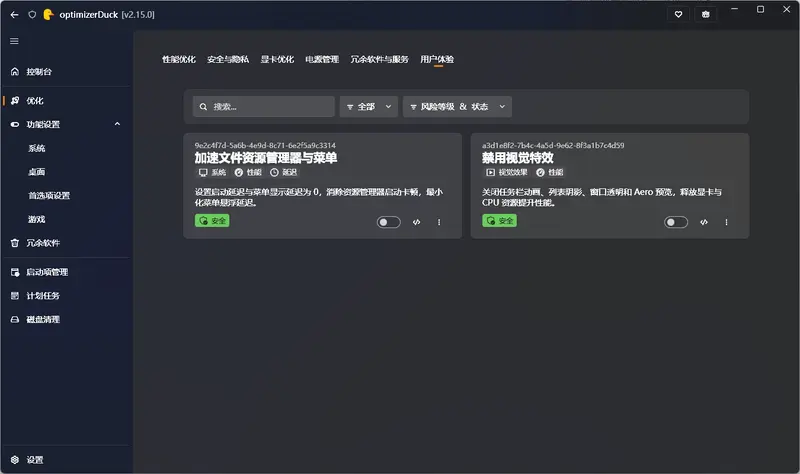
Task: Open 风险等级 & 状态 filter dropdown
Action: [x=457, y=107]
